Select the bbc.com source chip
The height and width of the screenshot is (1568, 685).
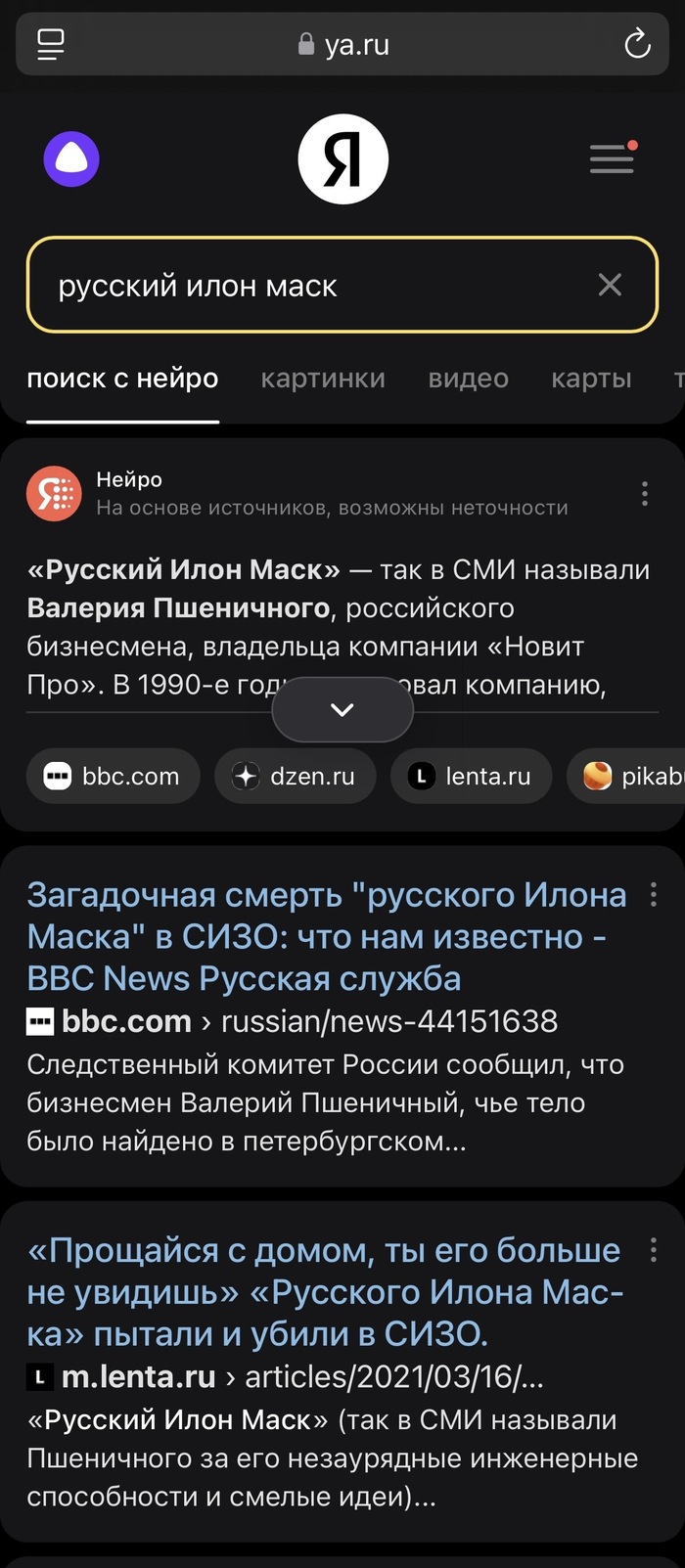(x=112, y=776)
